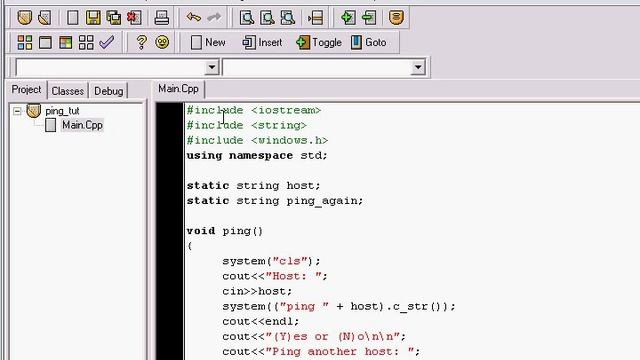
Task: Undo the last edit
Action: click(193, 17)
